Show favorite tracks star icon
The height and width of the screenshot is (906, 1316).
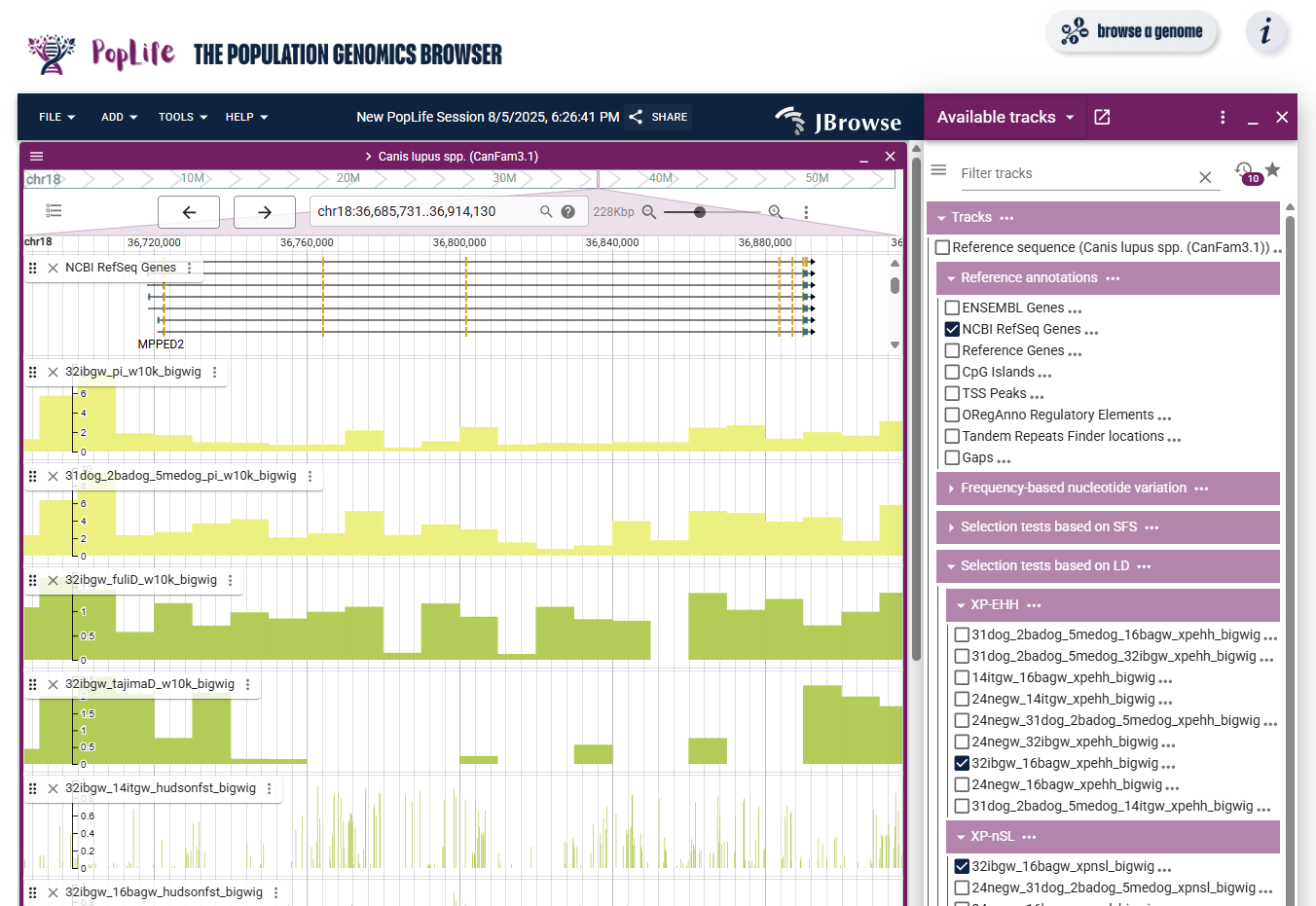click(1272, 170)
